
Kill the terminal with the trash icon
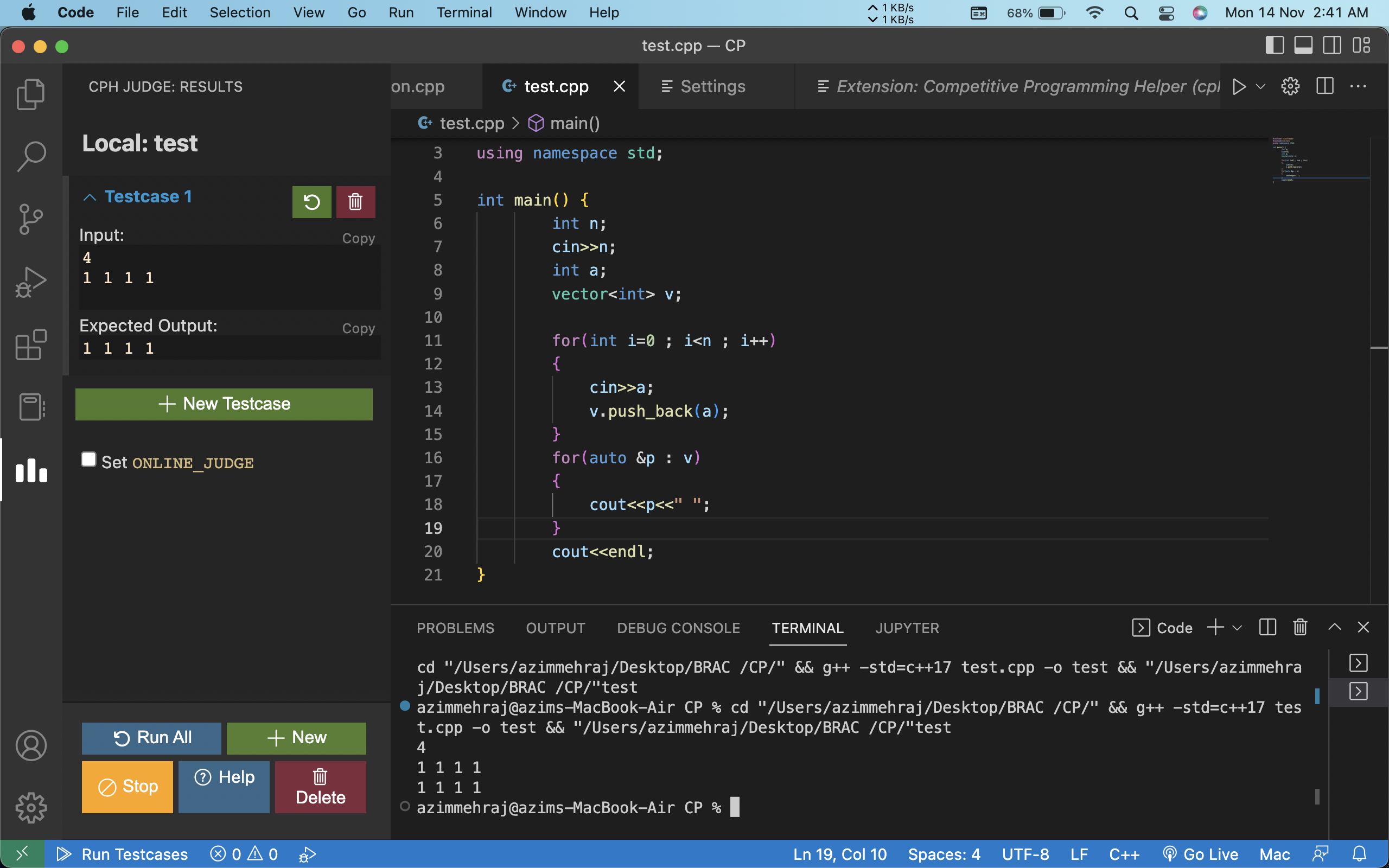pos(1299,628)
